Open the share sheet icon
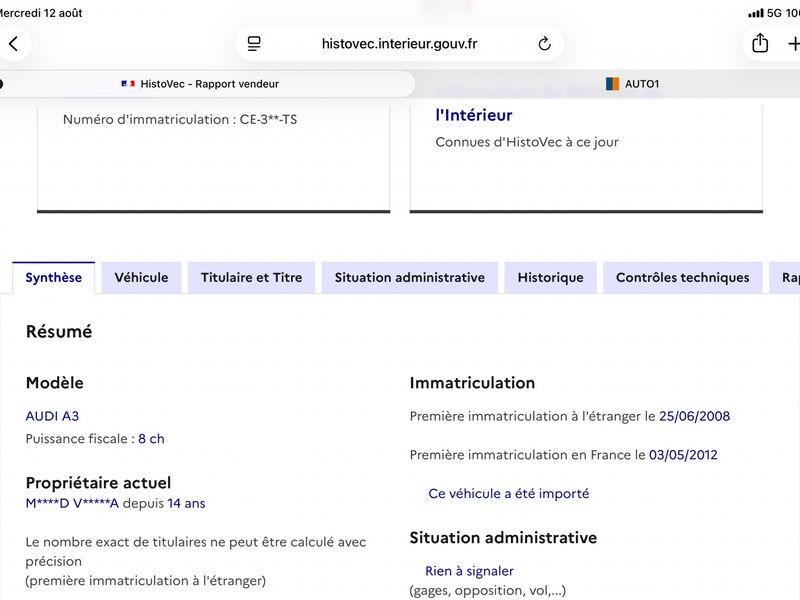This screenshot has width=800, height=600. tap(760, 43)
